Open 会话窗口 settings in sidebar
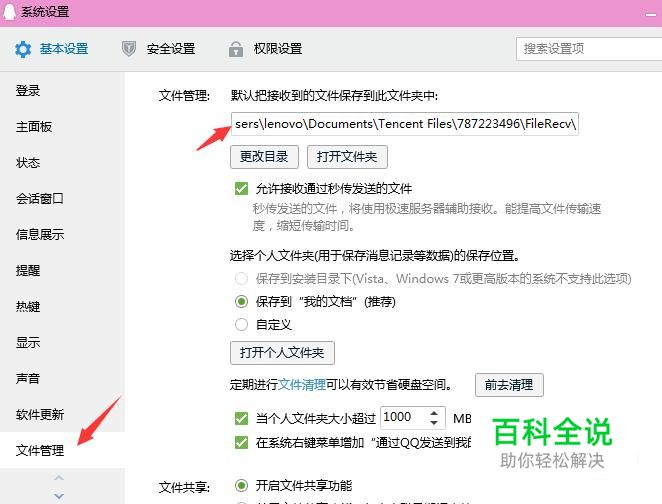The height and width of the screenshot is (504, 662). click(40, 198)
